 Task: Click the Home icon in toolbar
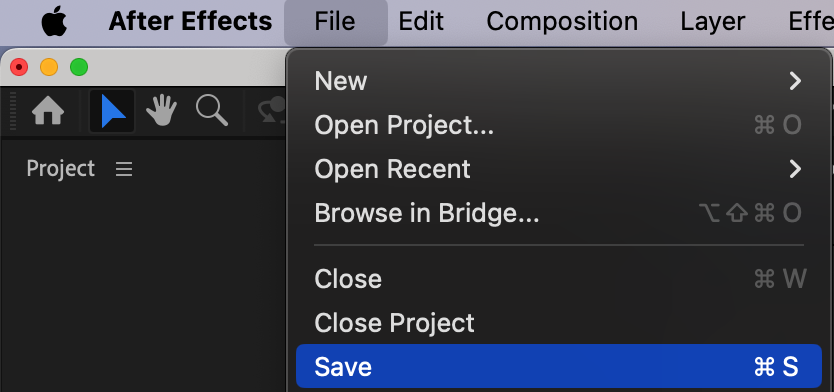[x=48, y=112]
